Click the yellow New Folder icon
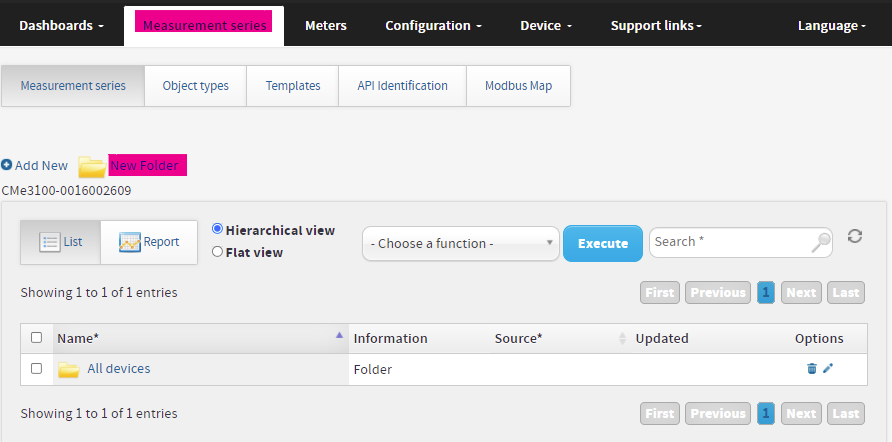 (x=92, y=167)
